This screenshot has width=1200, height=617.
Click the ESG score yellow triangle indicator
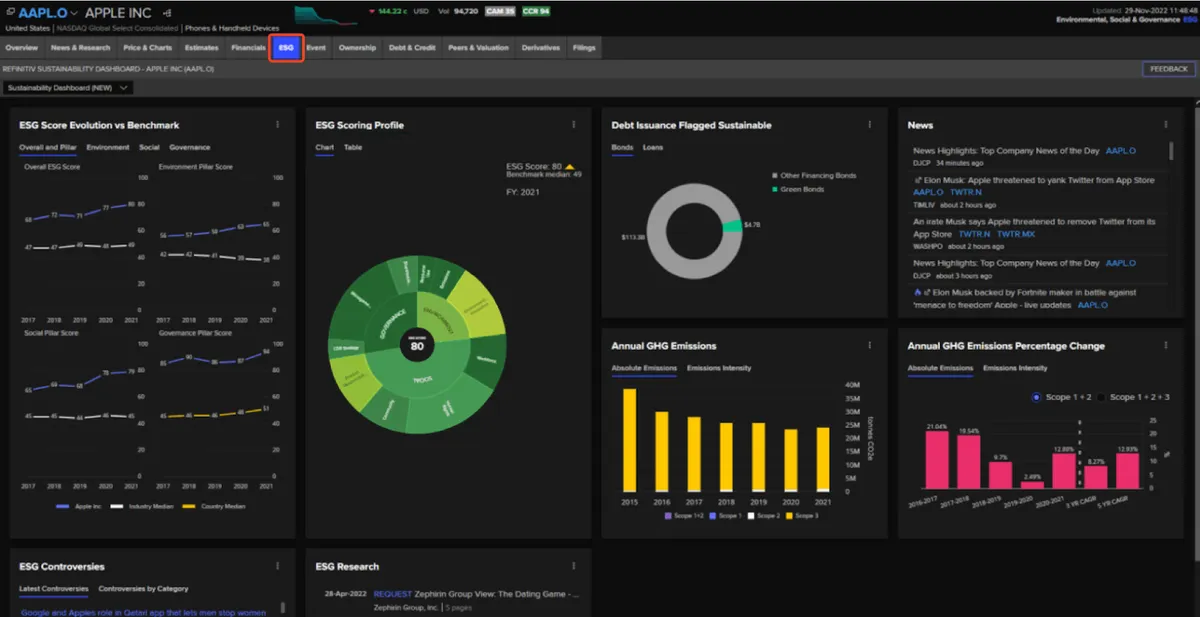point(569,166)
